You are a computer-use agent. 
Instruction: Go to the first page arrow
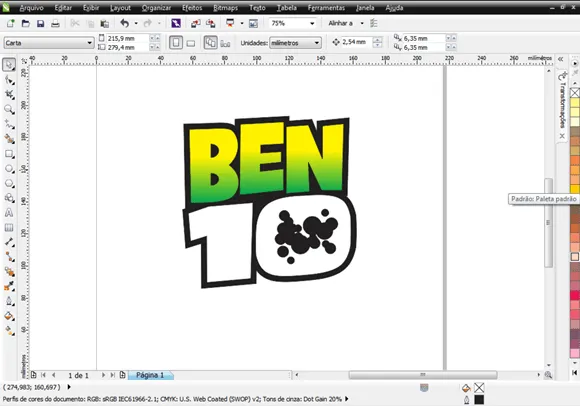click(x=43, y=375)
